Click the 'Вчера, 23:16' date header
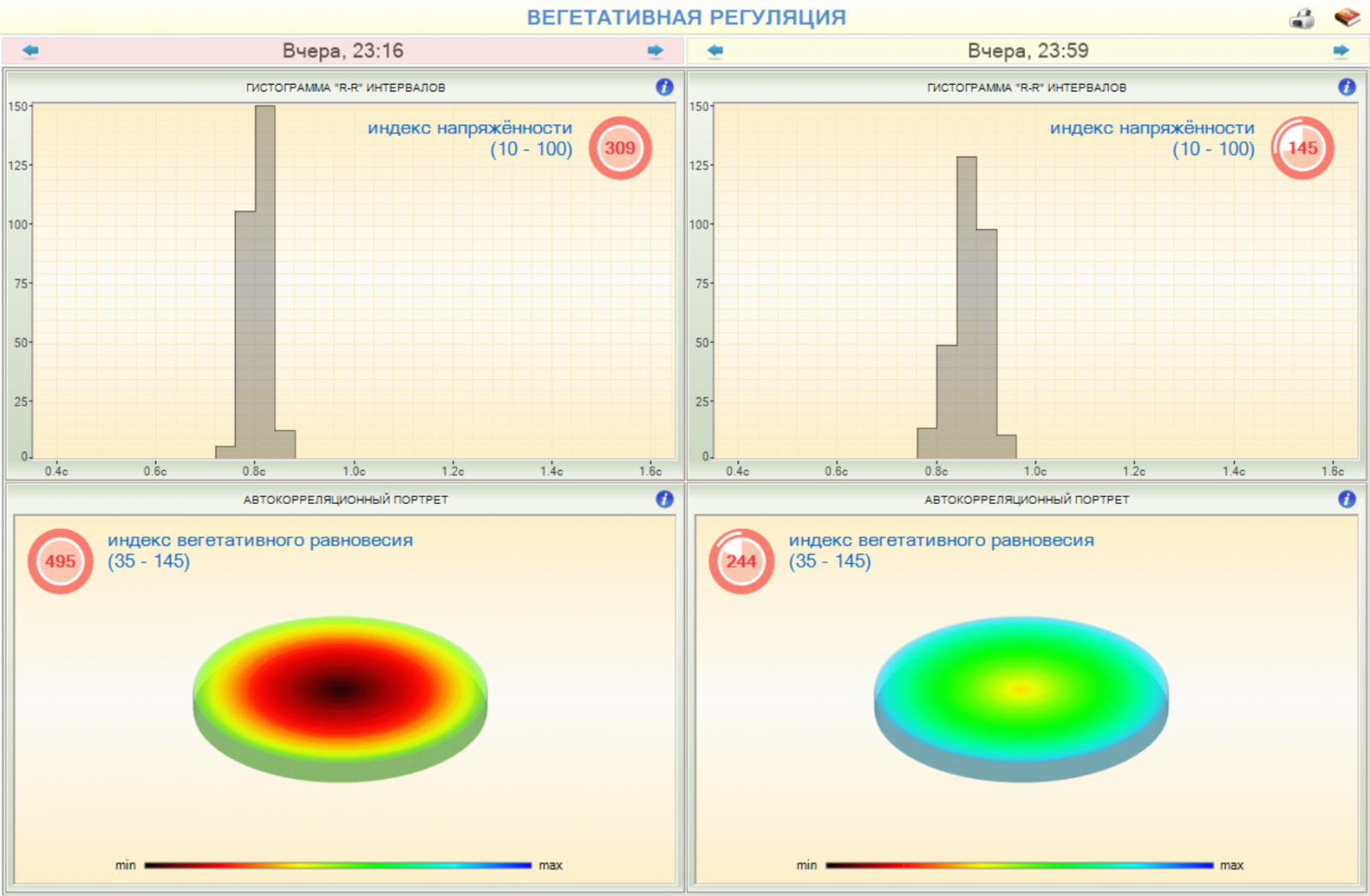The height and width of the screenshot is (896, 1370). coord(342,50)
